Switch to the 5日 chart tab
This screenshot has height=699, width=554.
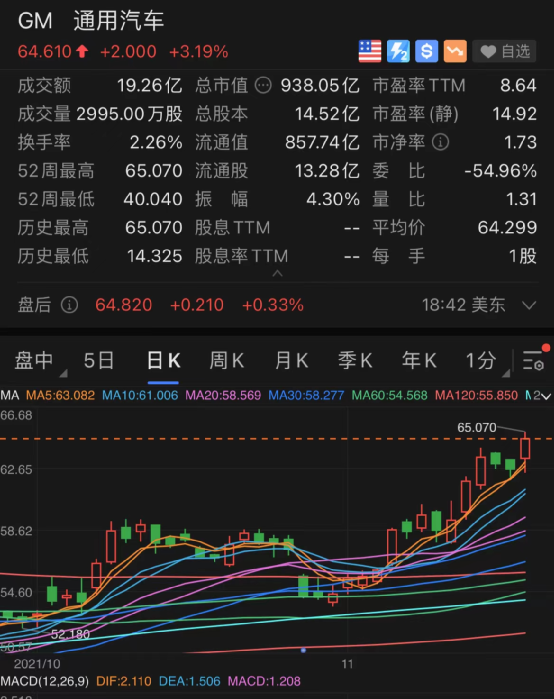click(99, 360)
